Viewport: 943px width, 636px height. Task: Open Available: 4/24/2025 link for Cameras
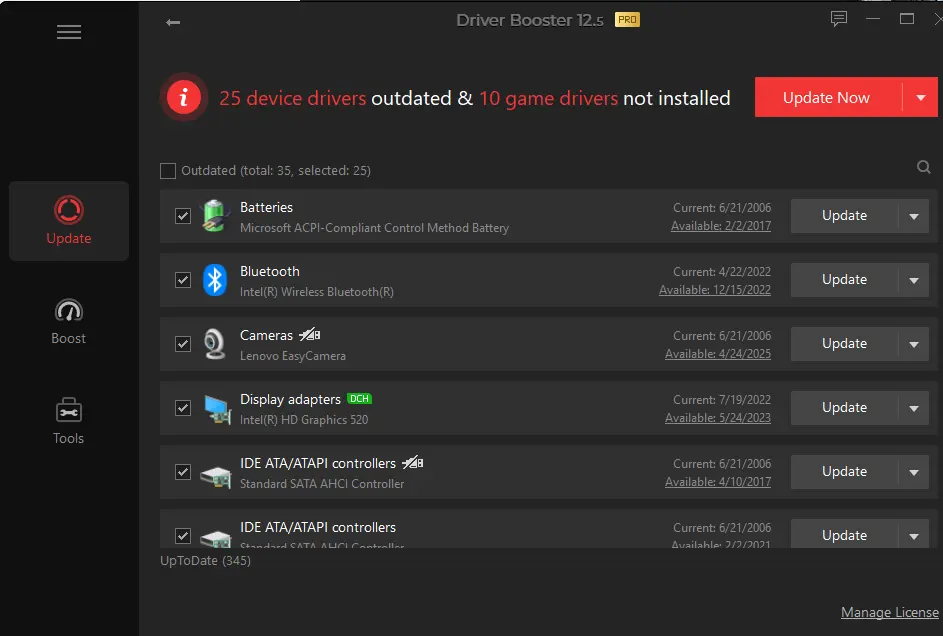tap(717, 354)
